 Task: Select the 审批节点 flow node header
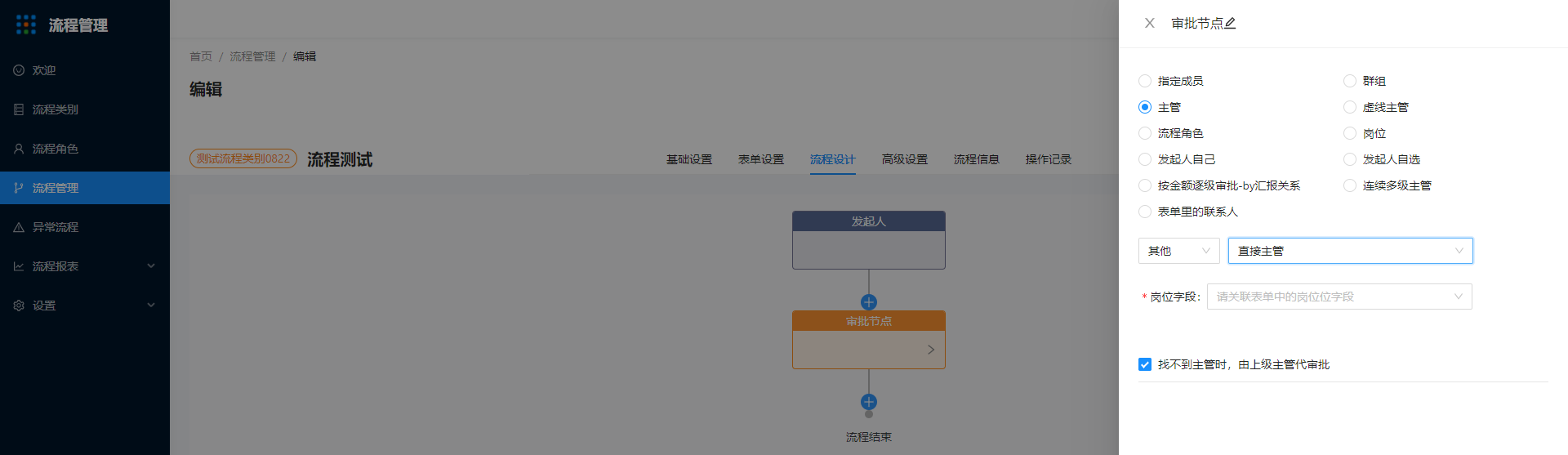tap(869, 321)
